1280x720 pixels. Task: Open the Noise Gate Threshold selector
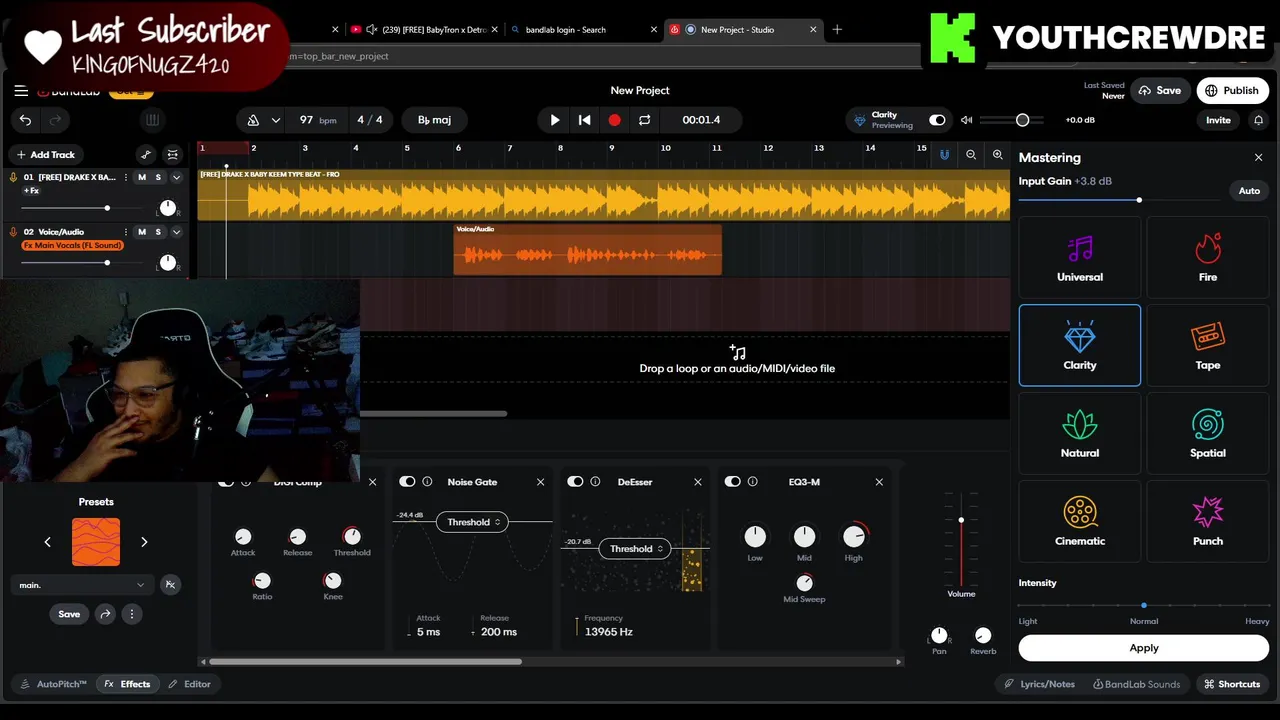pos(472,522)
